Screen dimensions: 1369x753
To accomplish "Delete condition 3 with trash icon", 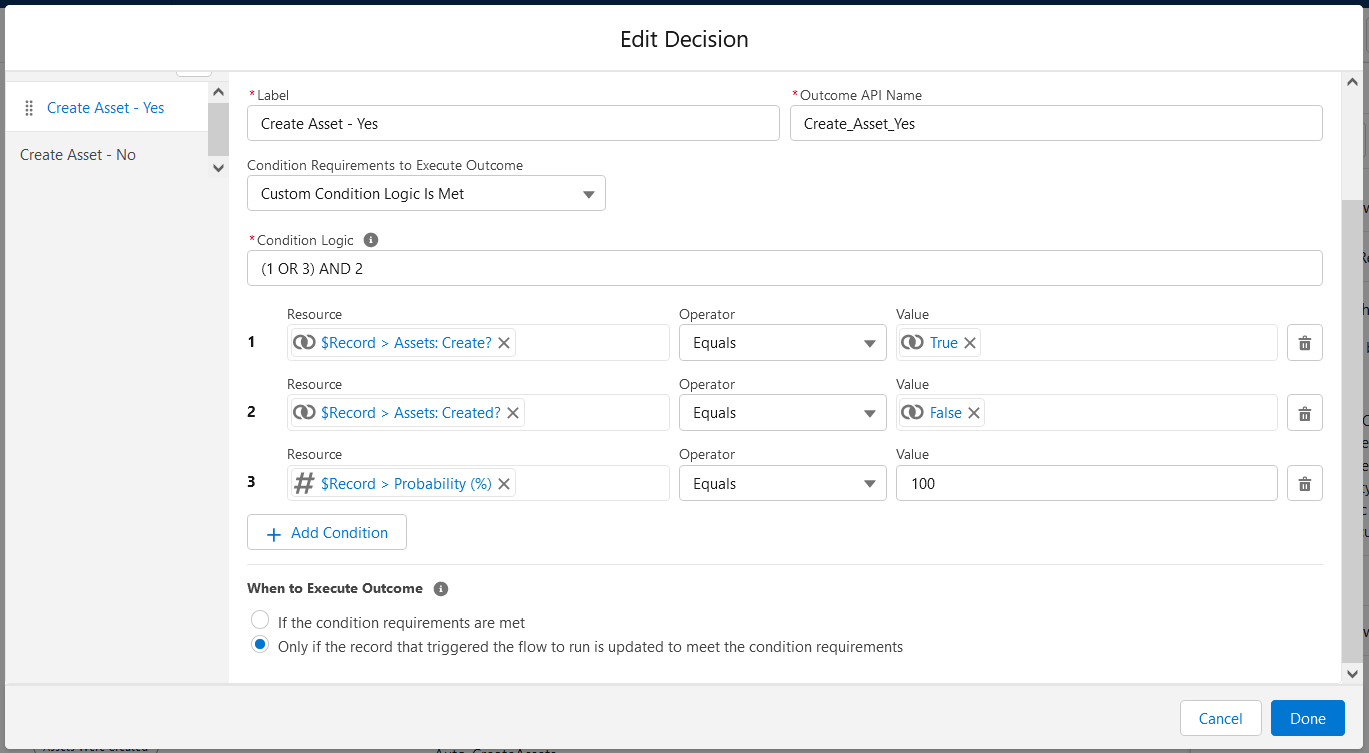I will (1304, 484).
